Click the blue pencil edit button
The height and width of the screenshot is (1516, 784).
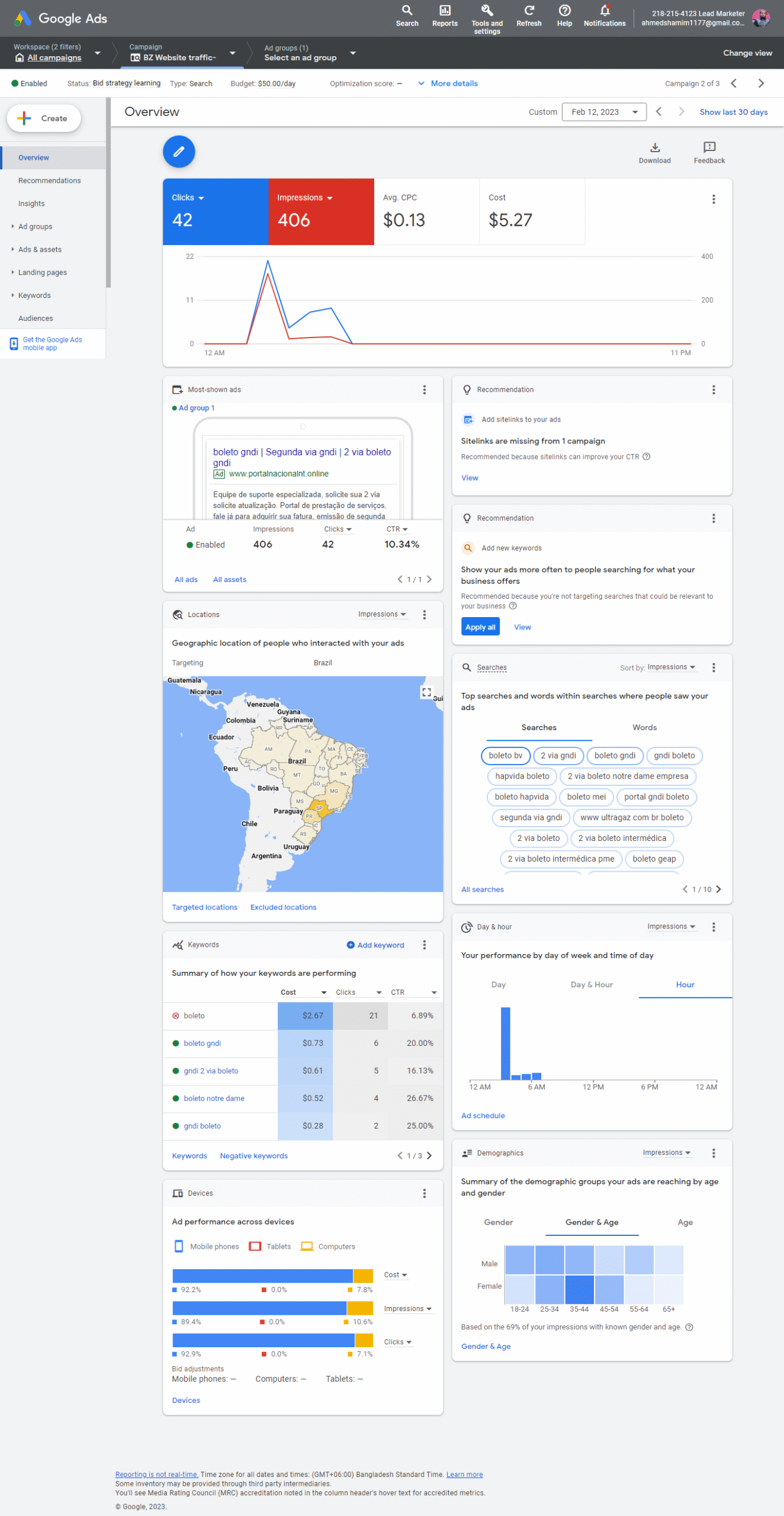pyautogui.click(x=179, y=152)
